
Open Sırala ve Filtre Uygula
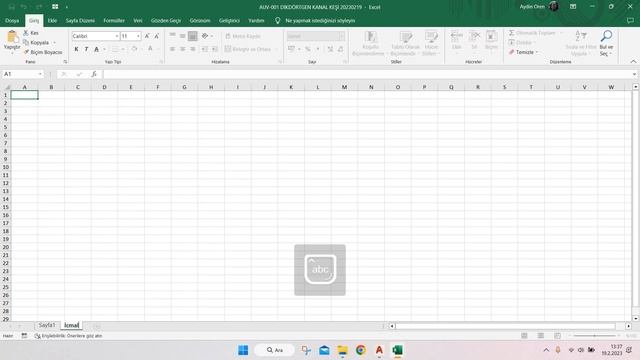coord(581,43)
